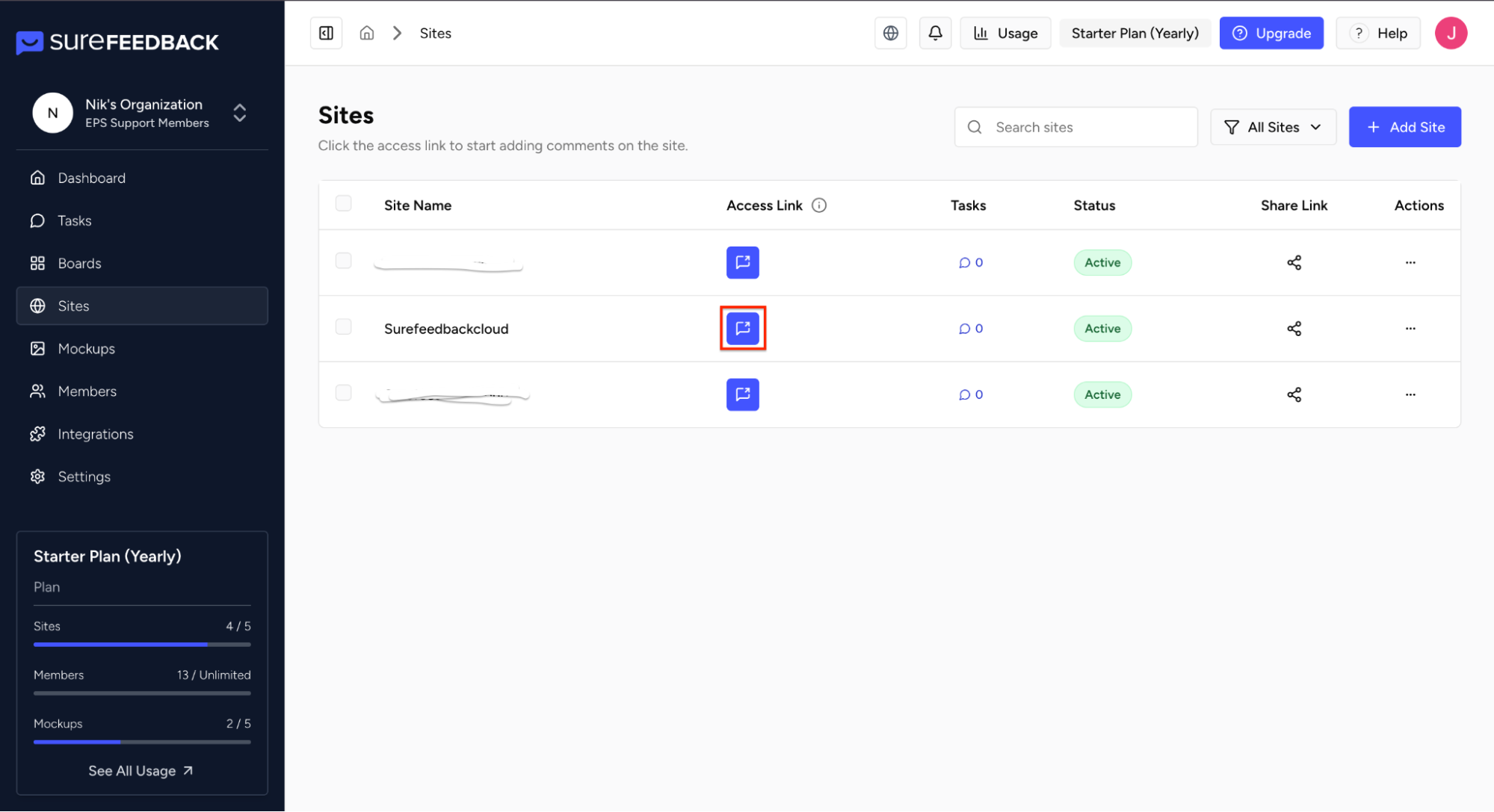The image size is (1494, 812).
Task: Click the Add Site button
Action: pyautogui.click(x=1404, y=127)
